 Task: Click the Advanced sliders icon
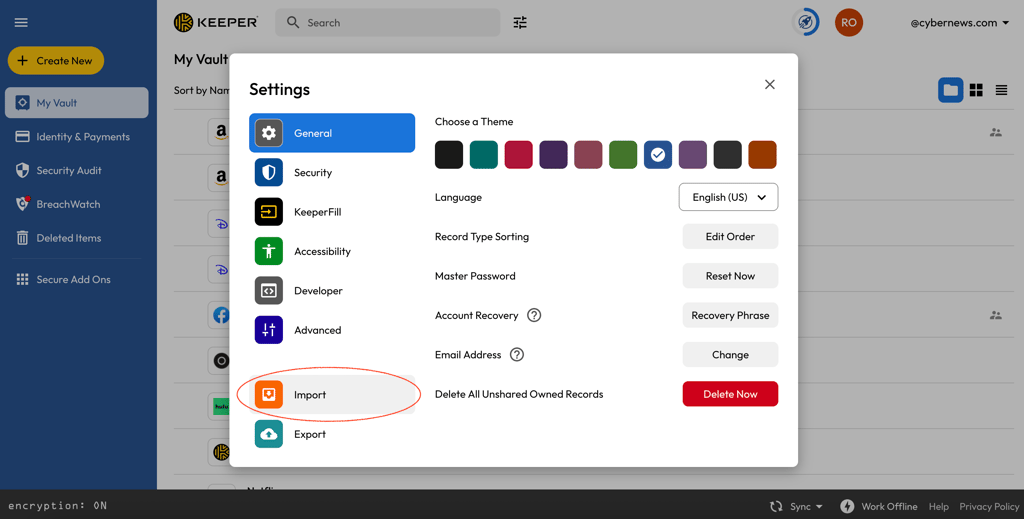(x=268, y=330)
